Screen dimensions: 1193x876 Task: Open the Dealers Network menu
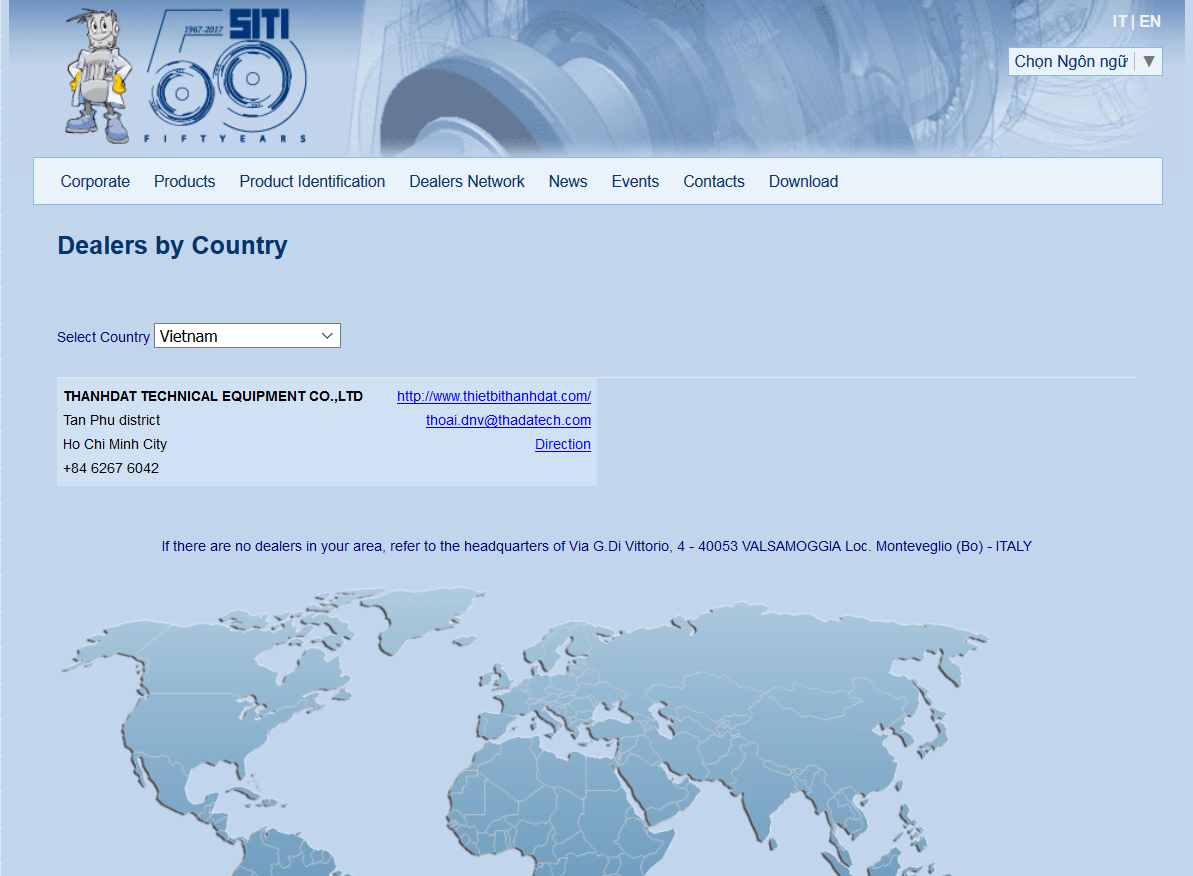point(466,181)
